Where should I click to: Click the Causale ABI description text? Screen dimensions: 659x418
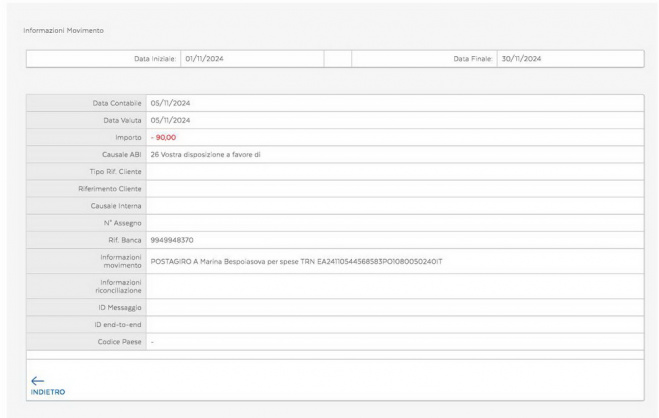pyautogui.click(x=205, y=154)
